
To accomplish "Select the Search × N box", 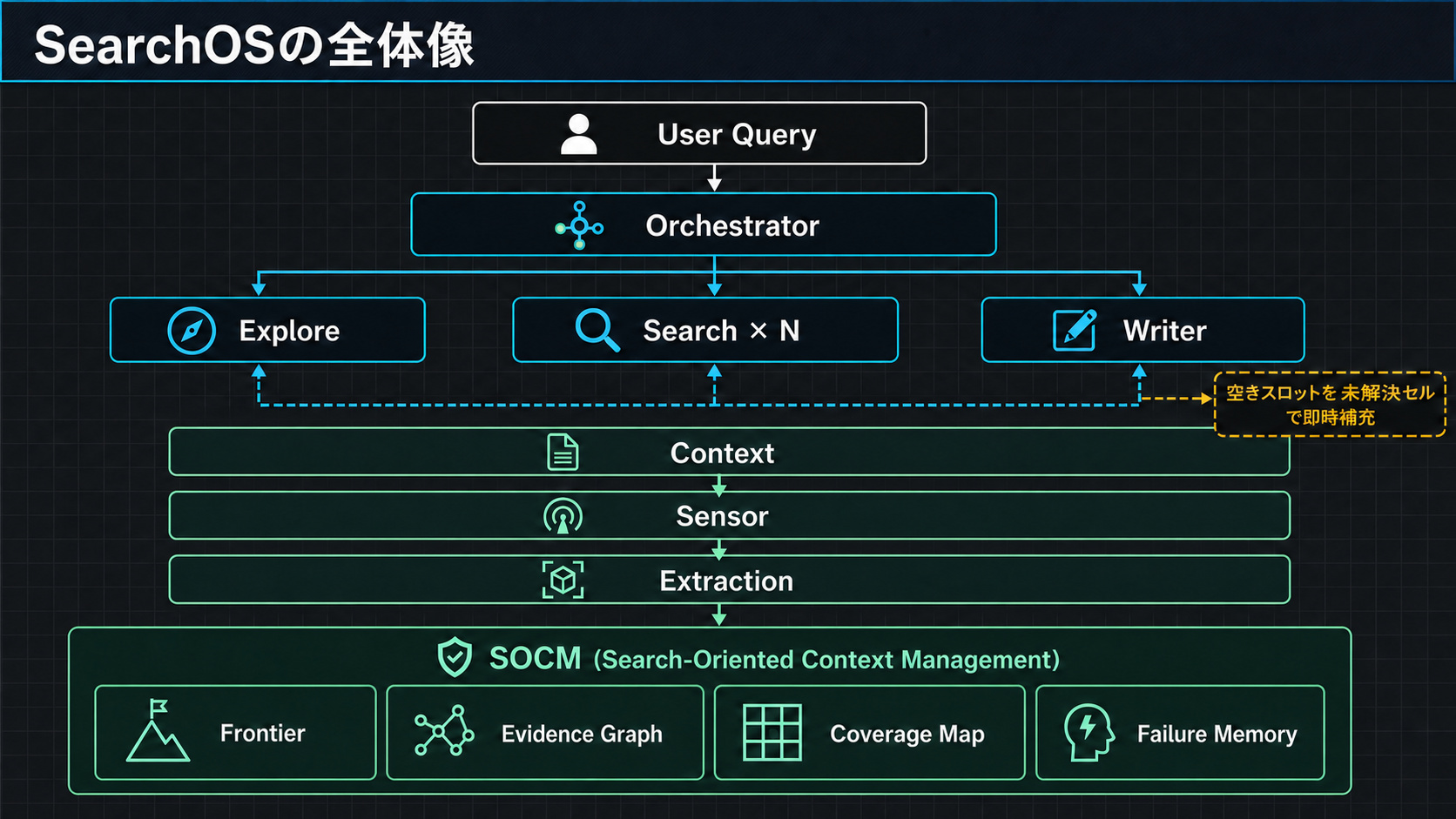I will point(705,330).
